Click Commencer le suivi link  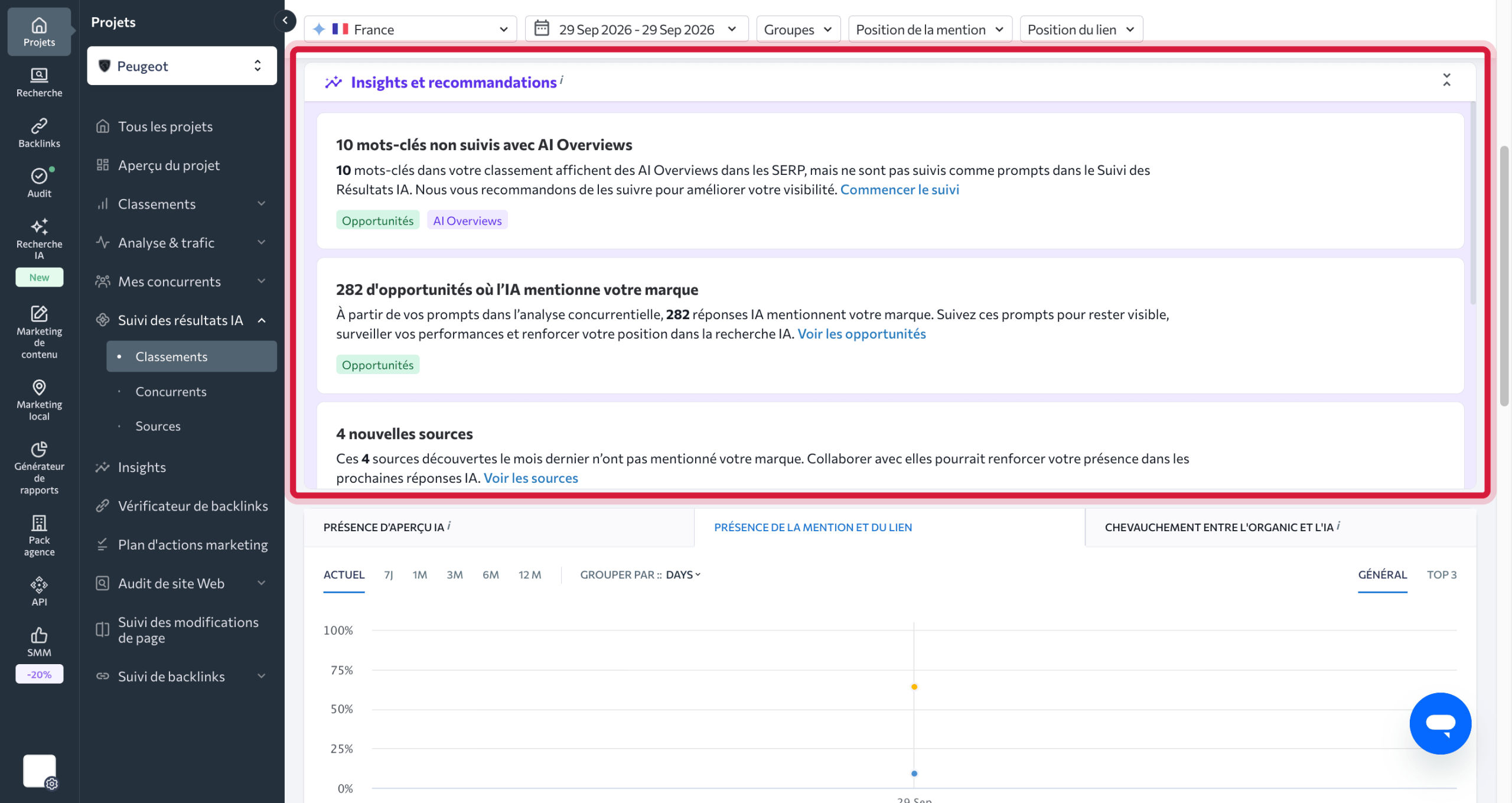point(900,189)
